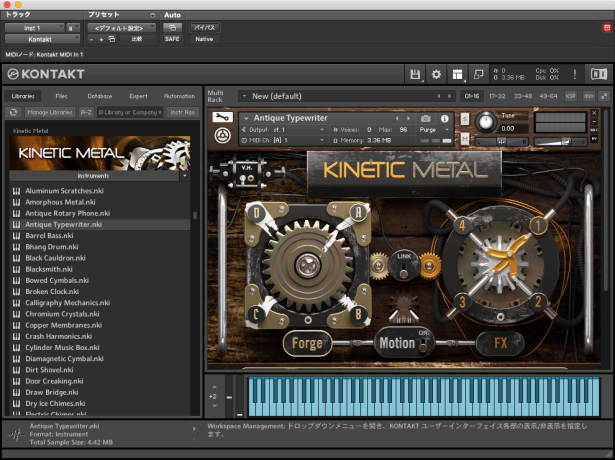Click the camera snapshot icon
Image resolution: width=615 pixels, height=460 pixels.
point(425,118)
